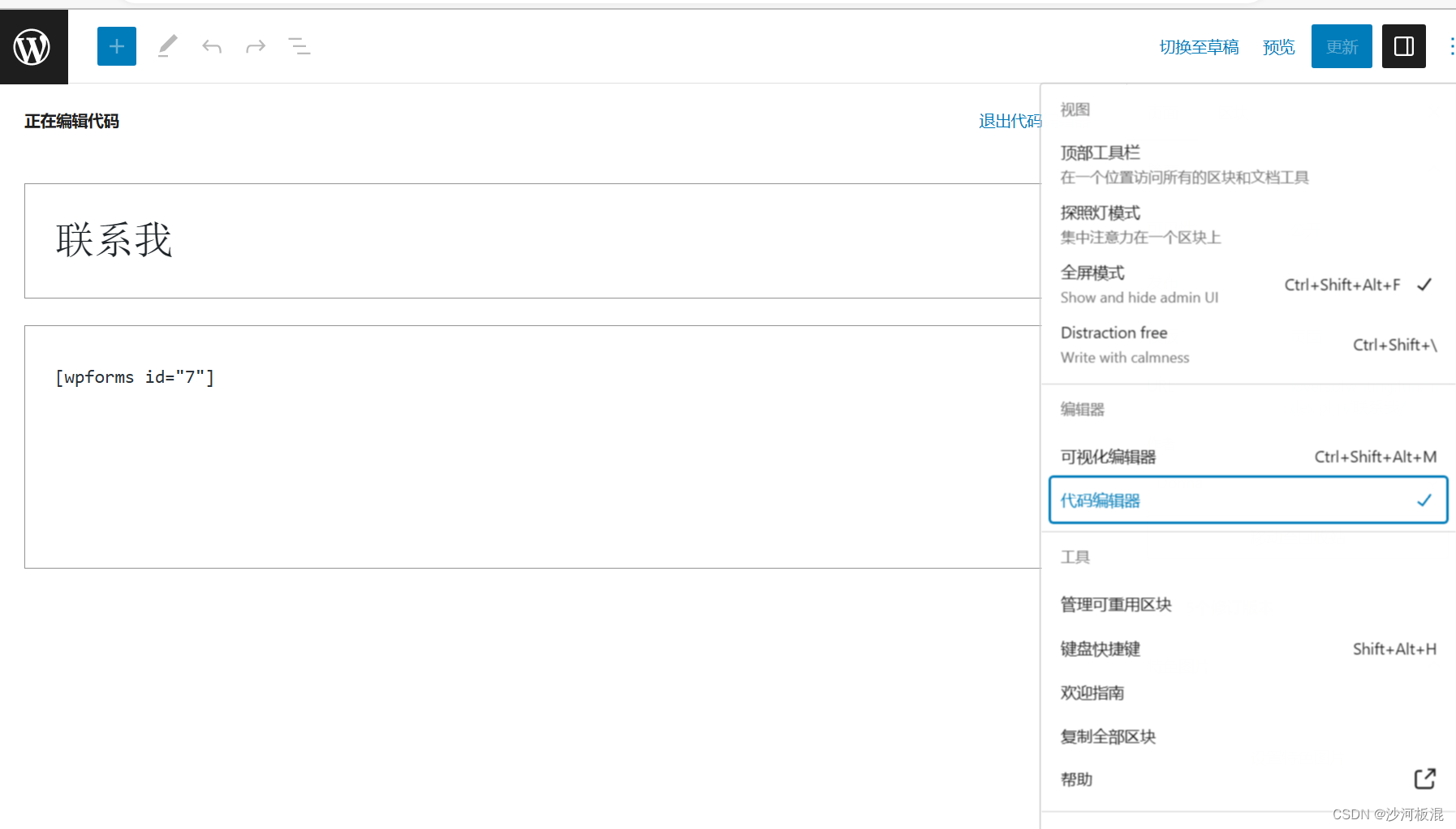
Task: Toggle 探照灯模式 spotlight mode
Action: click(1248, 225)
